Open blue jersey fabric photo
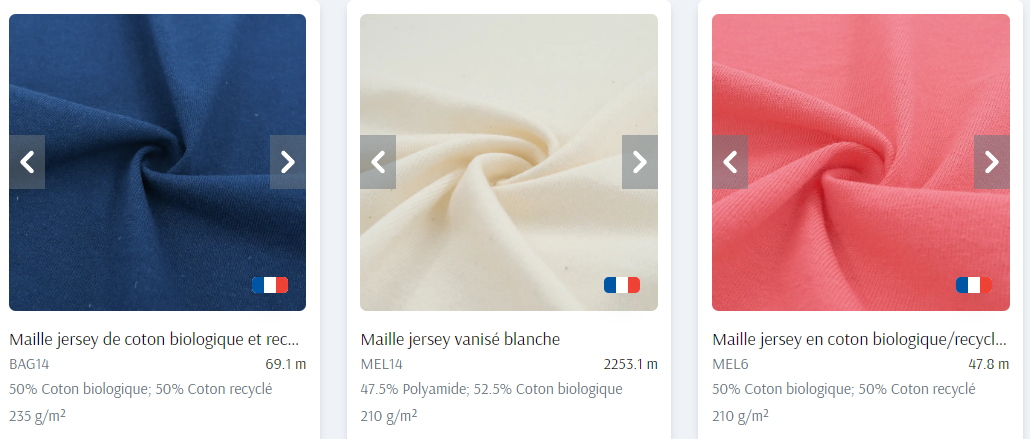The width and height of the screenshot is (1030, 439). coord(158,85)
